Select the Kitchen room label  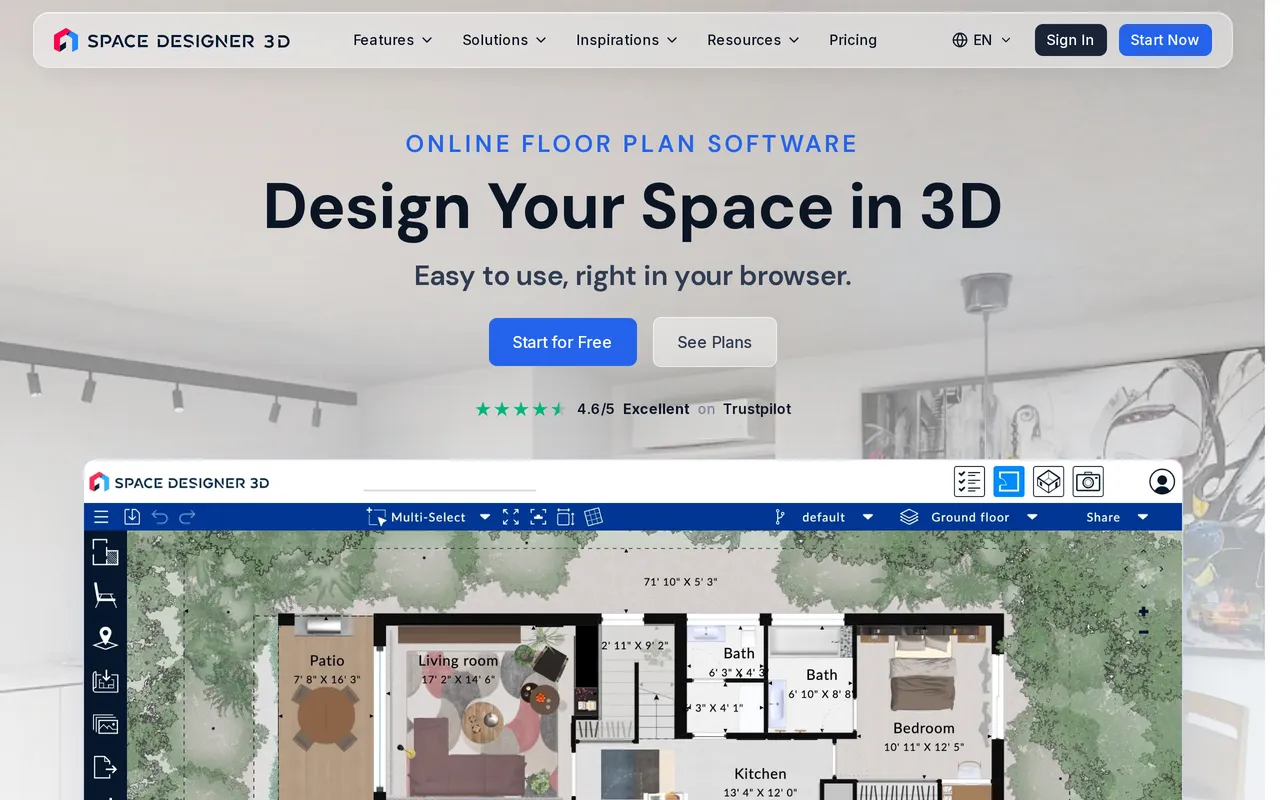pos(760,774)
